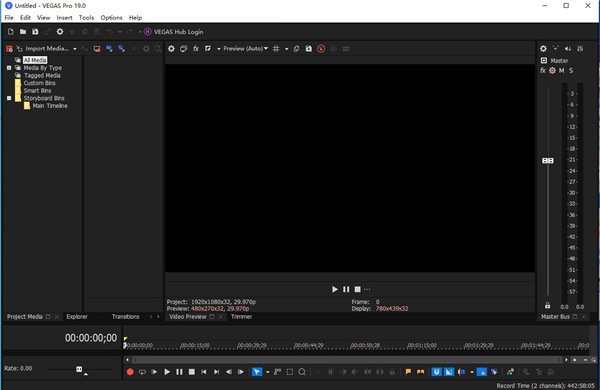Open the Import Media dropdown arrow
The height and width of the screenshot is (390, 600).
click(x=75, y=49)
